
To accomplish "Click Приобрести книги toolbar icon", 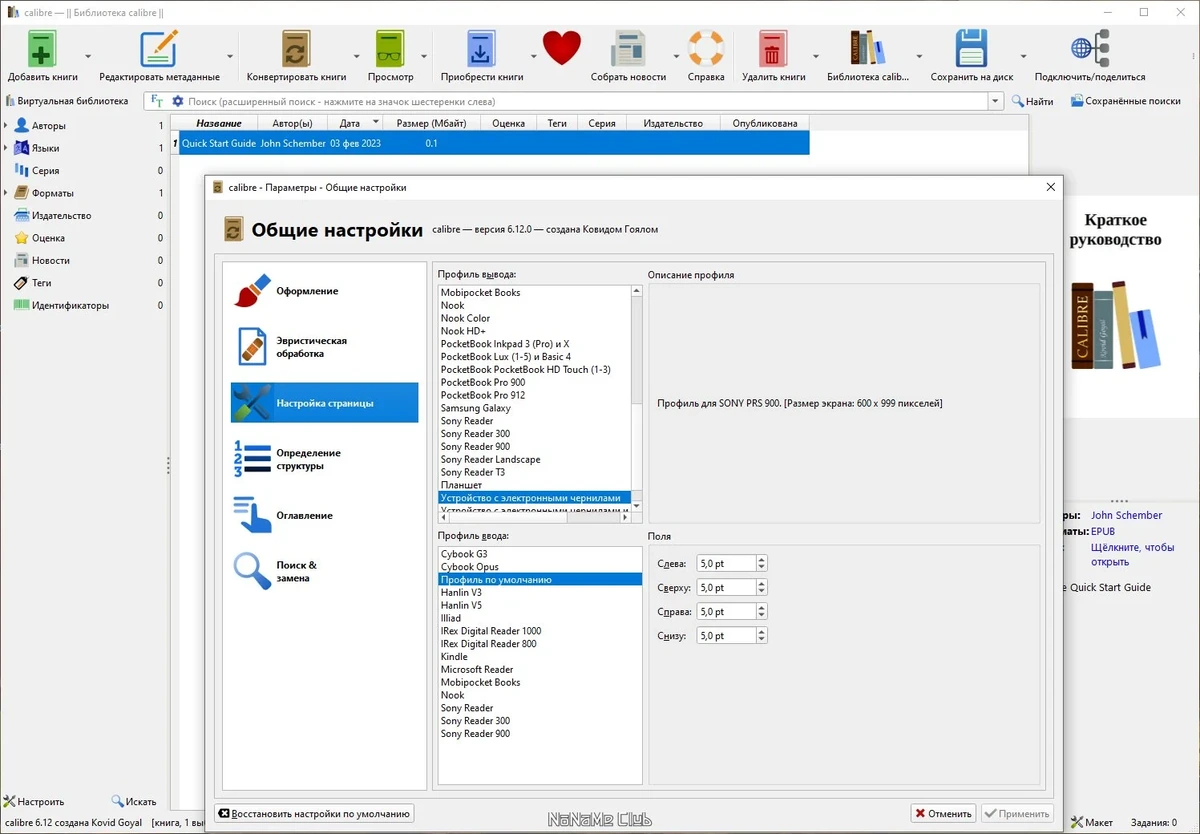I will click(x=481, y=48).
